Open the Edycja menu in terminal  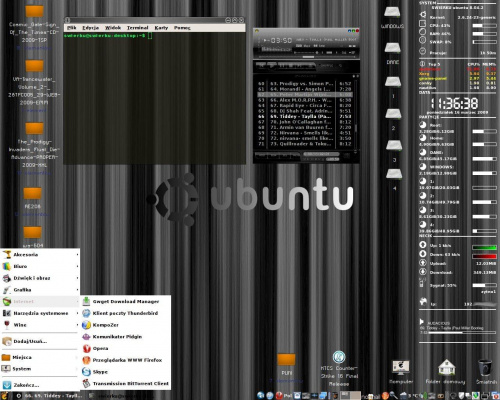pyautogui.click(x=90, y=28)
